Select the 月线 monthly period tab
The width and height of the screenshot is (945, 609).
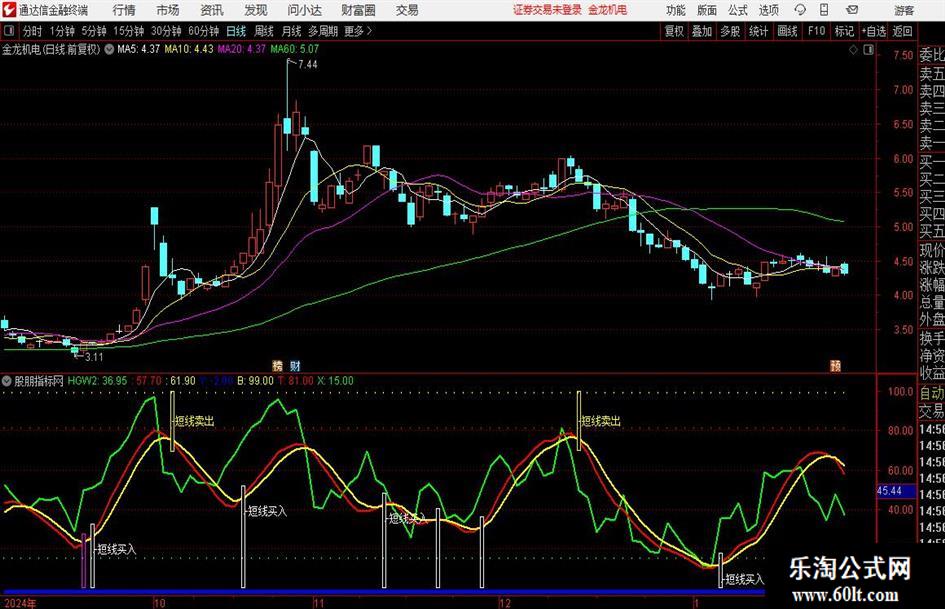pyautogui.click(x=291, y=31)
